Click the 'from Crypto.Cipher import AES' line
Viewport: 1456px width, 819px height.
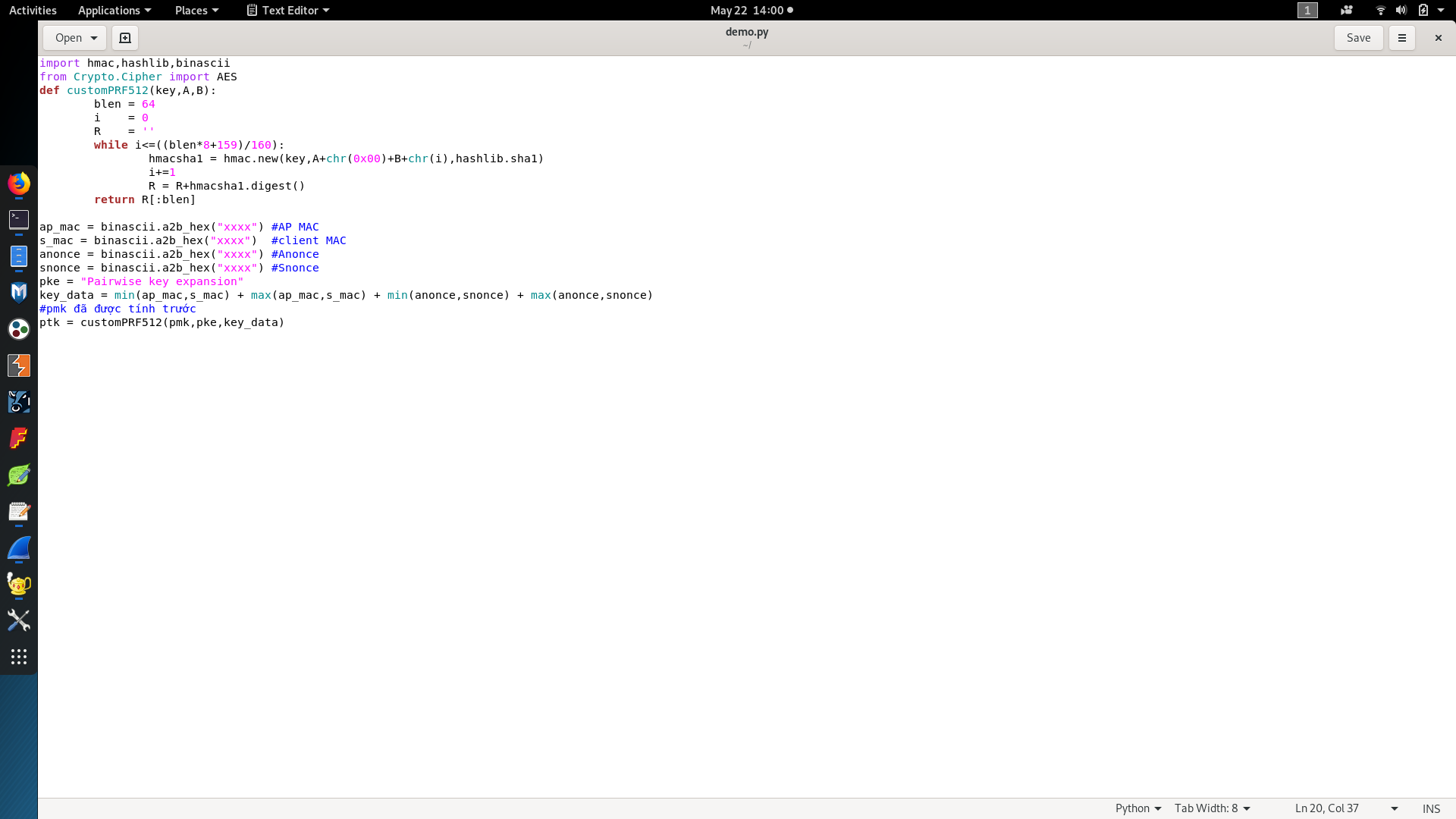tap(138, 77)
